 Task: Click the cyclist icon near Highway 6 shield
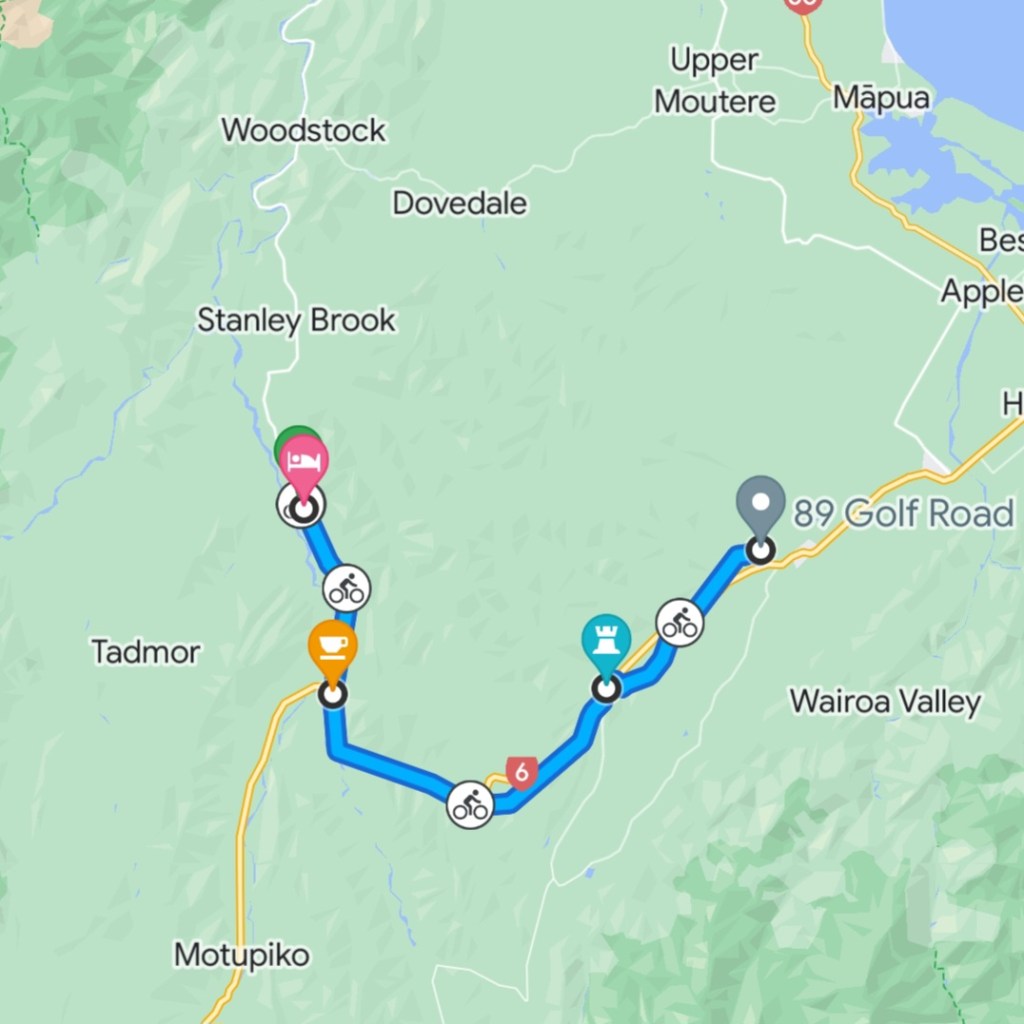[470, 805]
